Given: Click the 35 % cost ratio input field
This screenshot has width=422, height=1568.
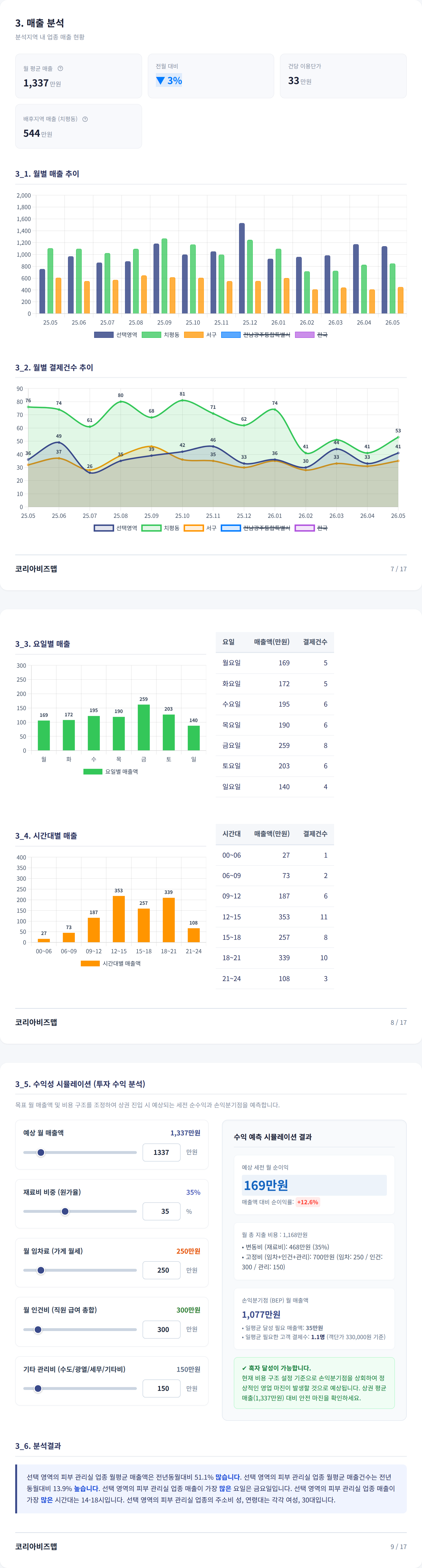Looking at the screenshot, I should (x=161, y=1211).
